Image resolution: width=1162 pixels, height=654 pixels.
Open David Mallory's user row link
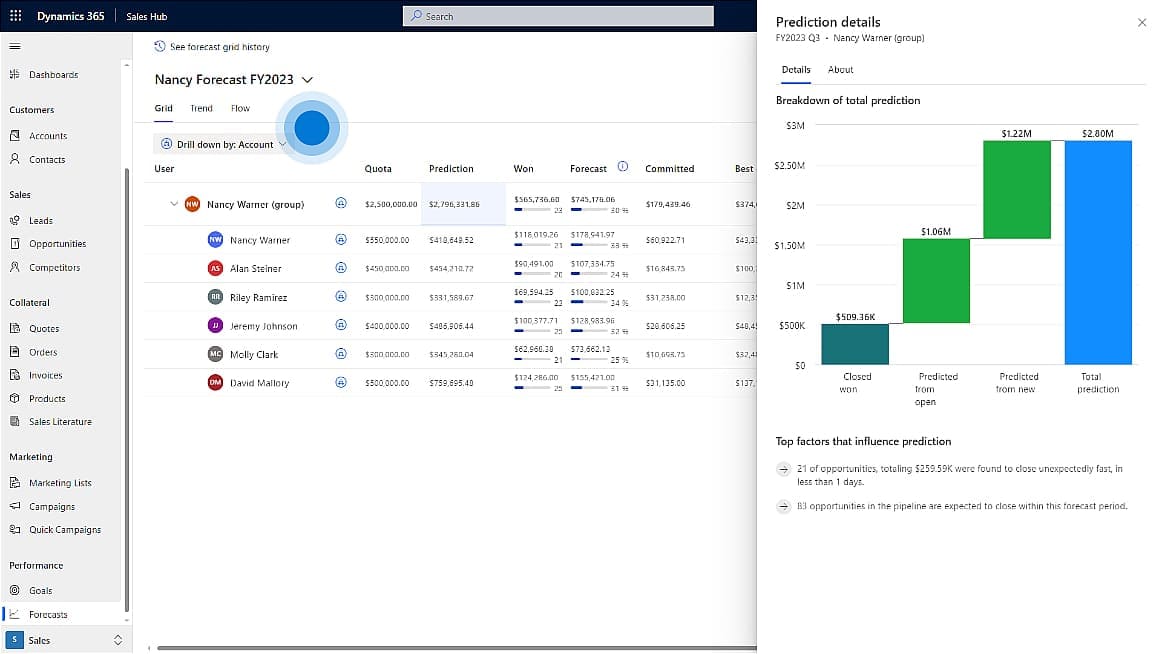tap(259, 383)
